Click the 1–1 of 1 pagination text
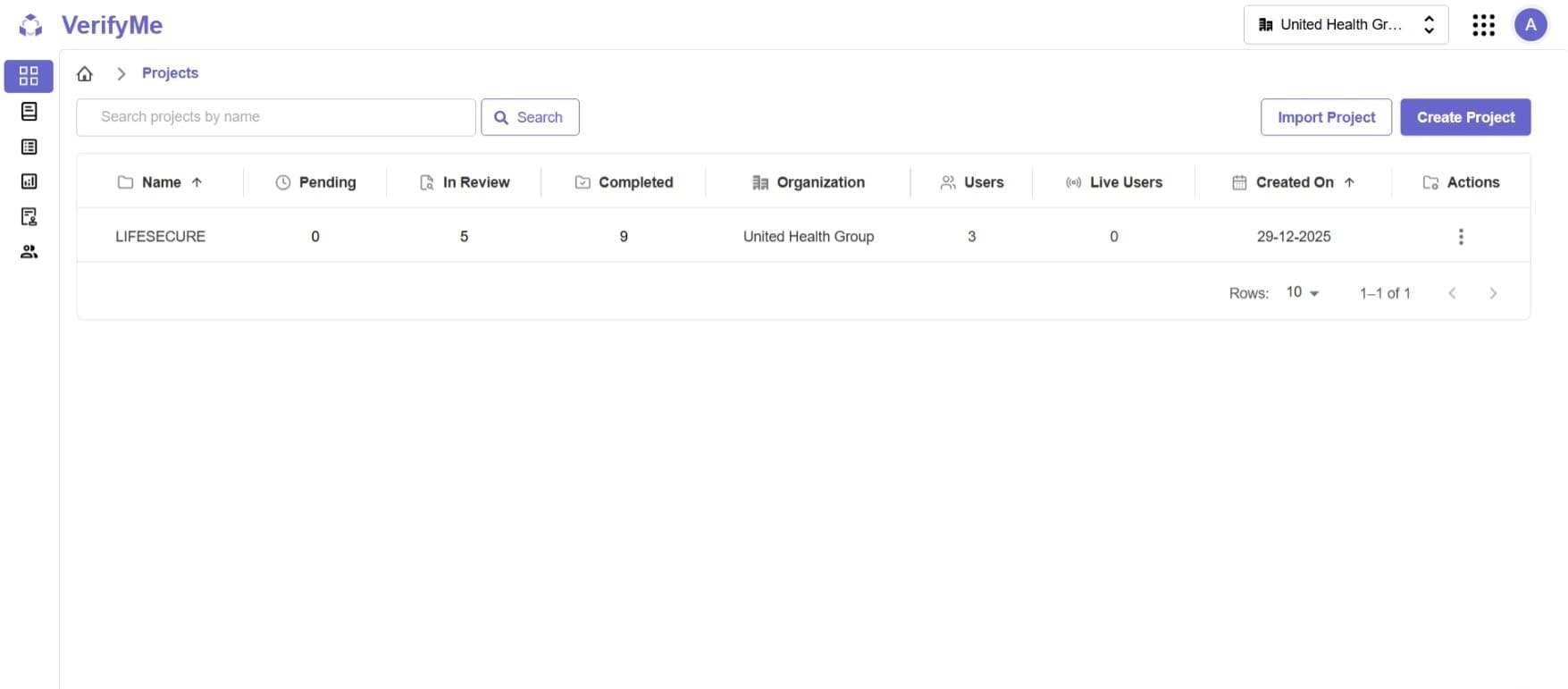1568x689 pixels. click(1385, 293)
